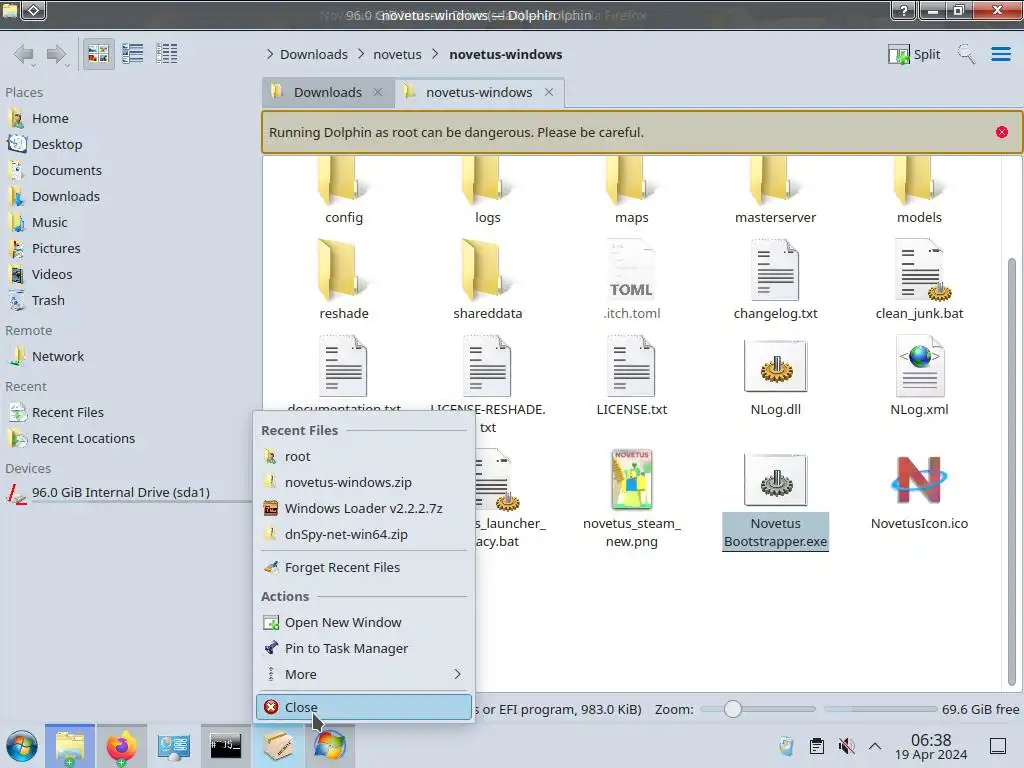Expand hidden system tray icons

[875, 746]
